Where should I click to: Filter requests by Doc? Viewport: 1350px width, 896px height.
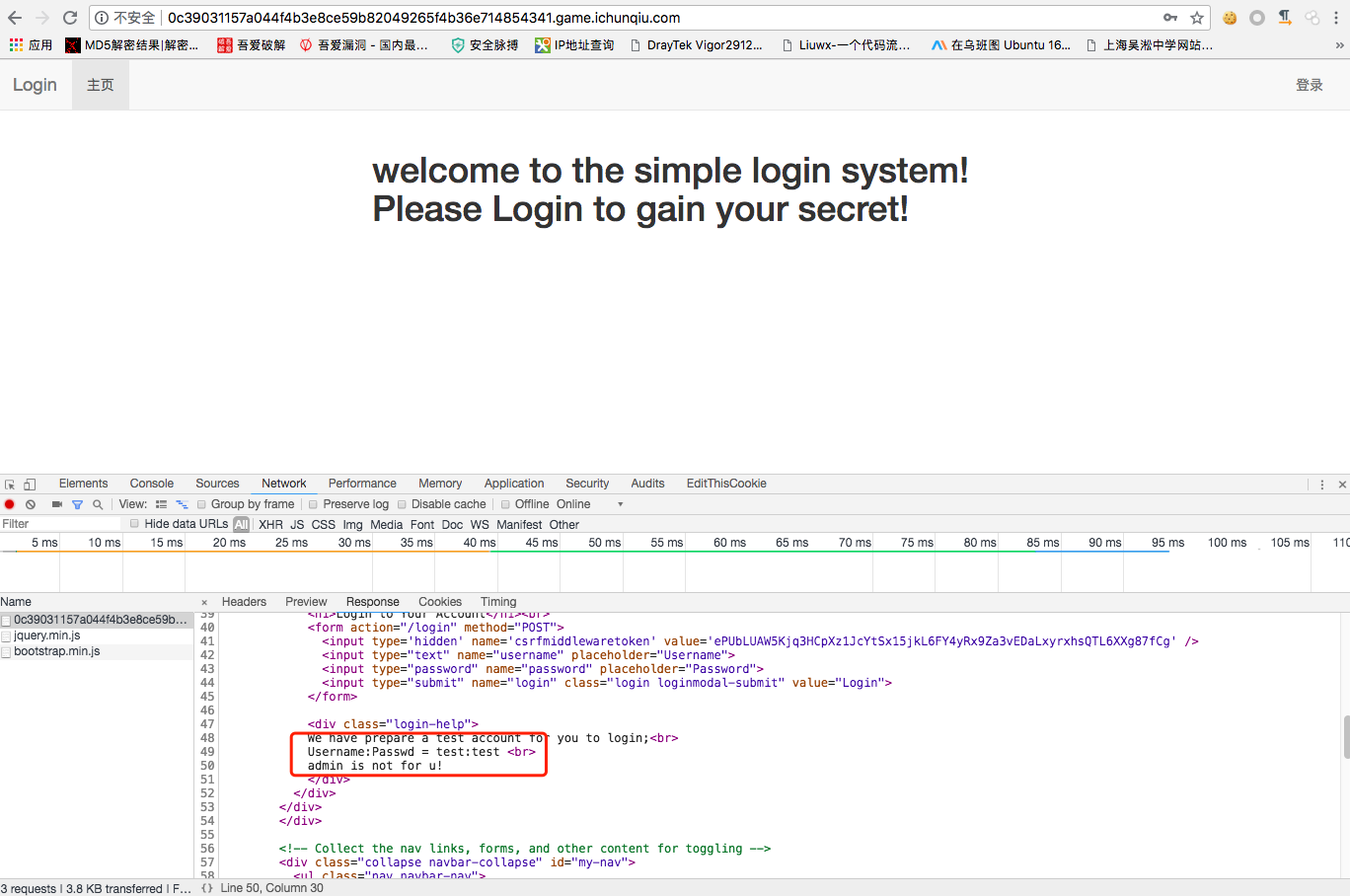tap(452, 525)
